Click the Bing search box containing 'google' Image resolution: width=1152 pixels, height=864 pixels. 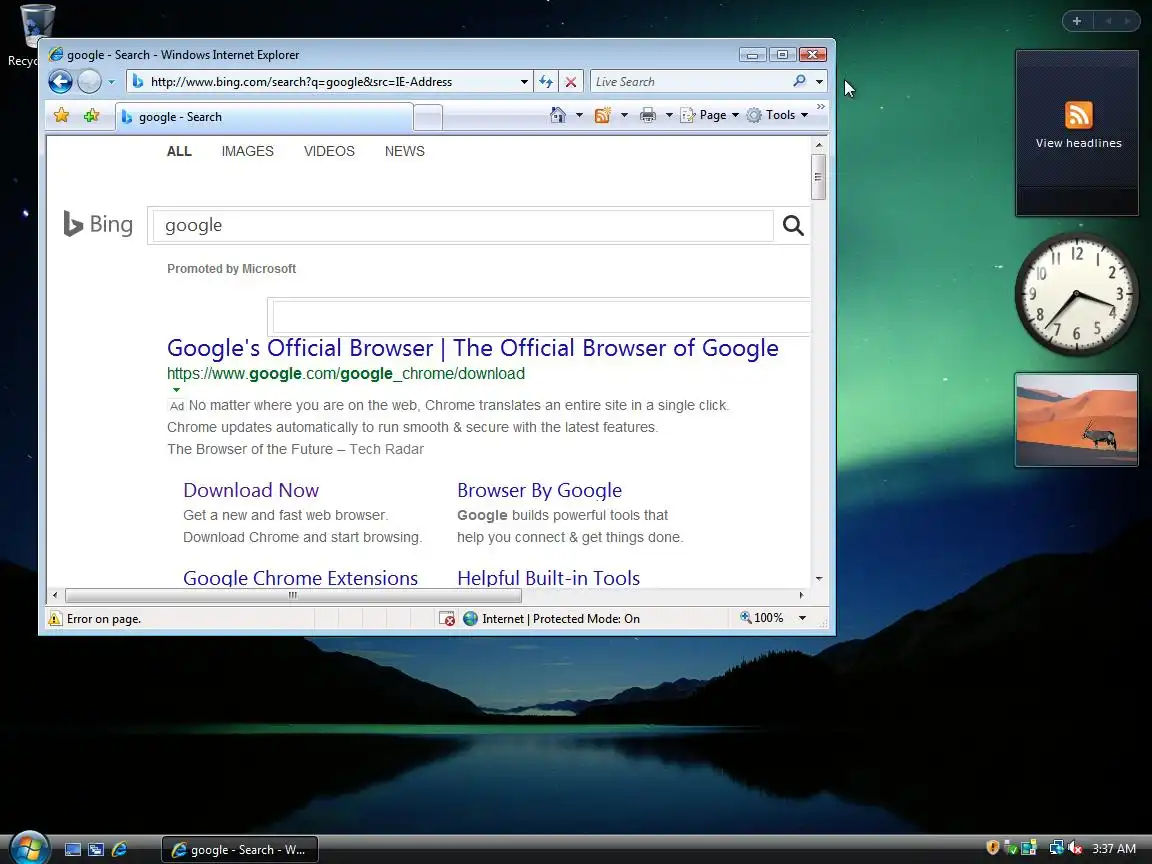point(461,226)
